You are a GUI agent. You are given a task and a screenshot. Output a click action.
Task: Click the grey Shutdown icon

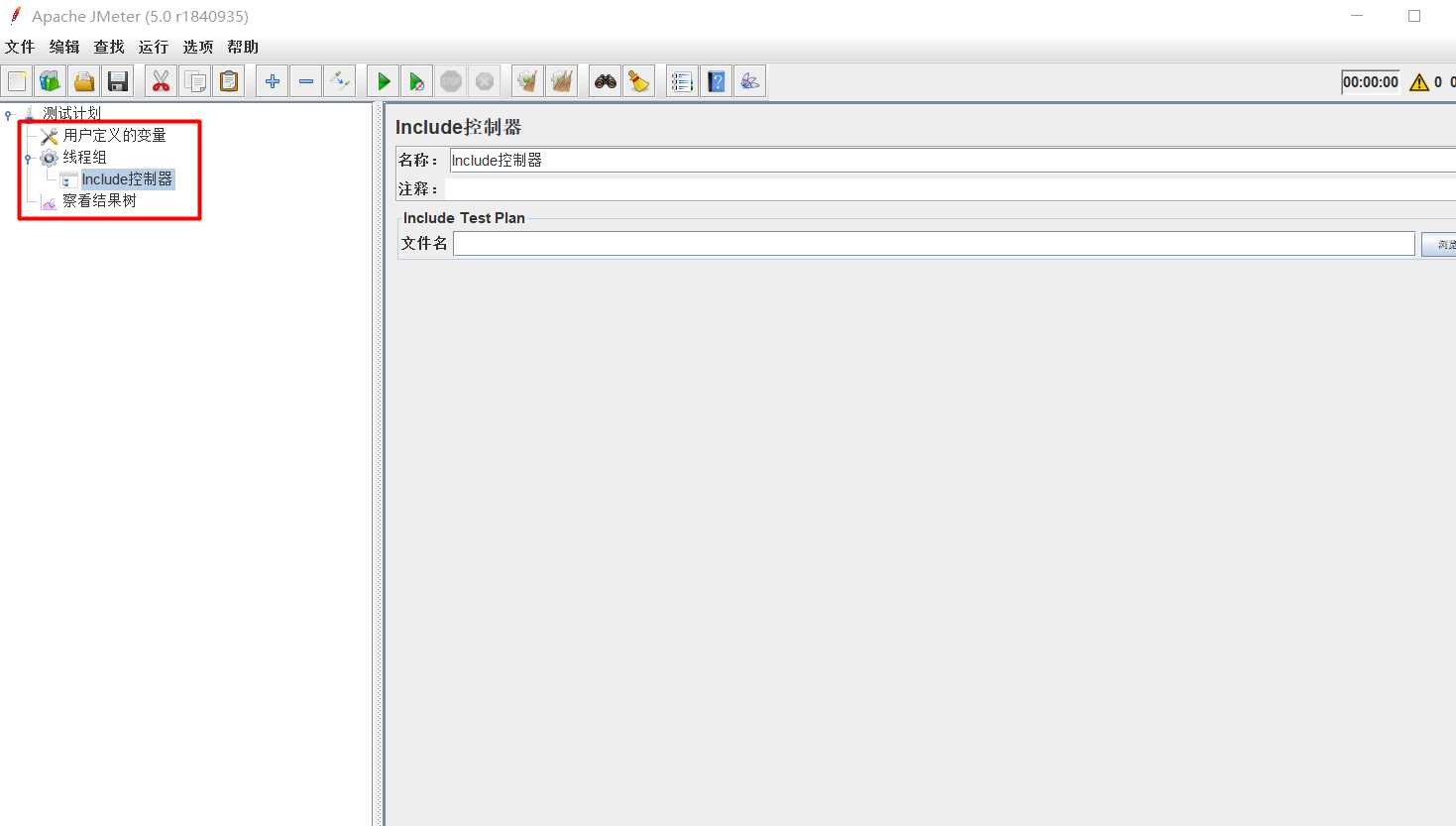tap(485, 81)
